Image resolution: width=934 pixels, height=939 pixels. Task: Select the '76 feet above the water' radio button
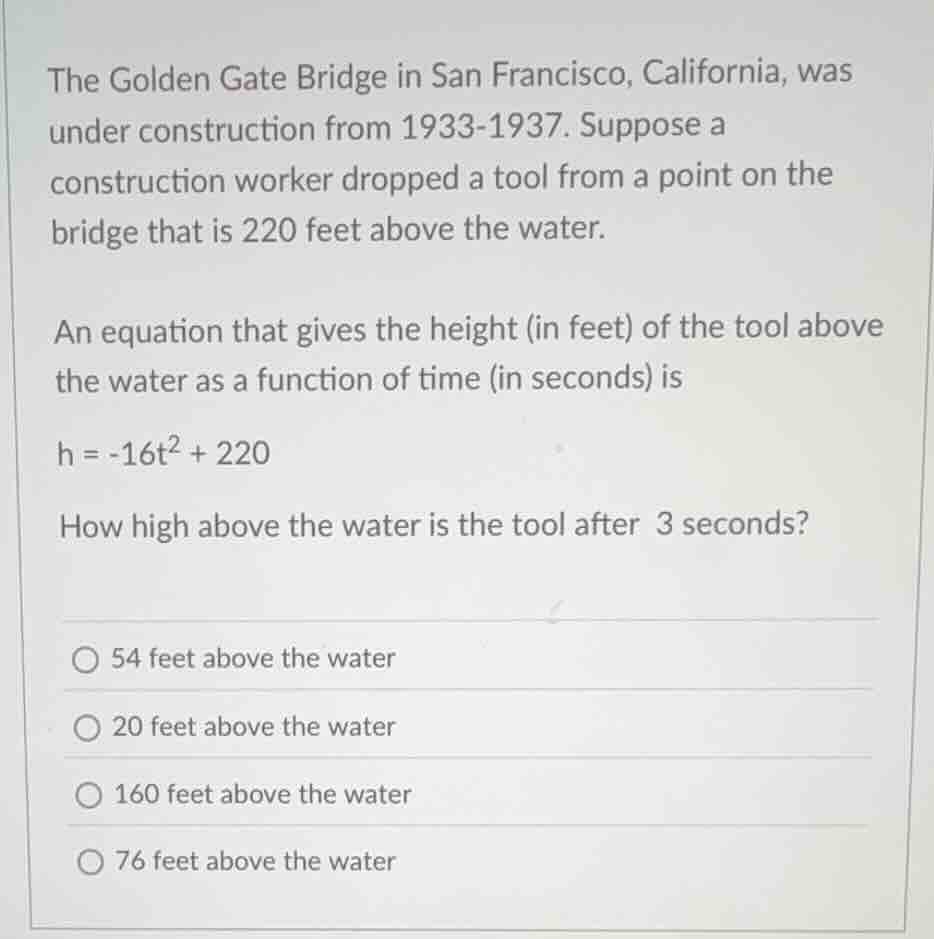[88, 861]
